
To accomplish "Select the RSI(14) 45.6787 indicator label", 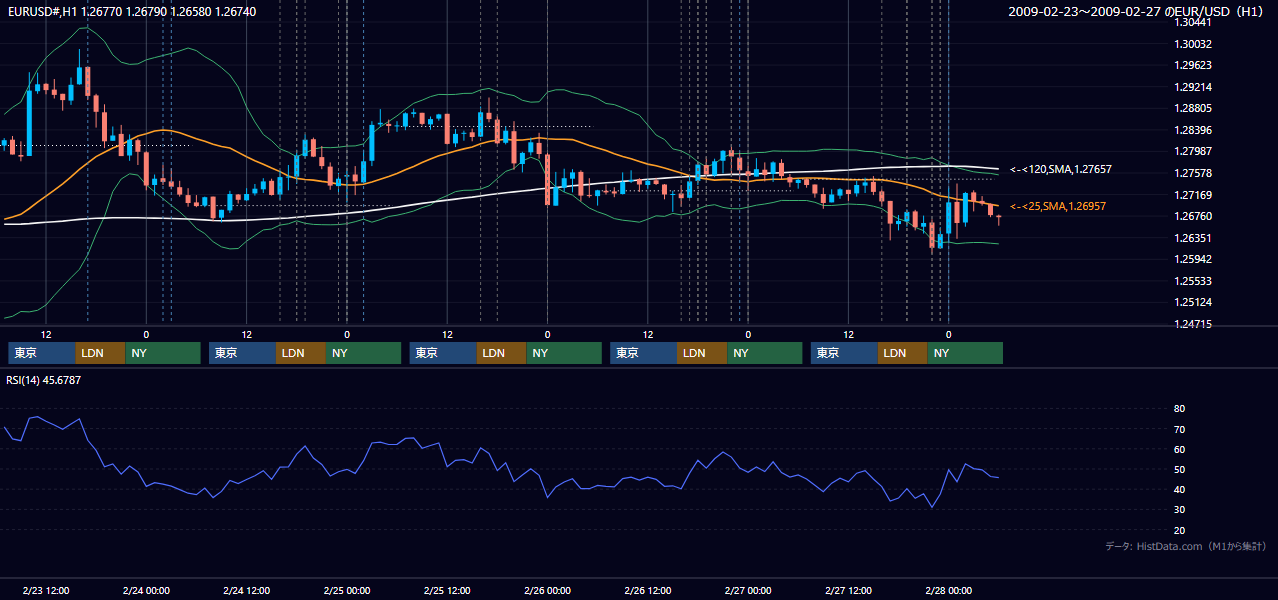I will (44, 380).
